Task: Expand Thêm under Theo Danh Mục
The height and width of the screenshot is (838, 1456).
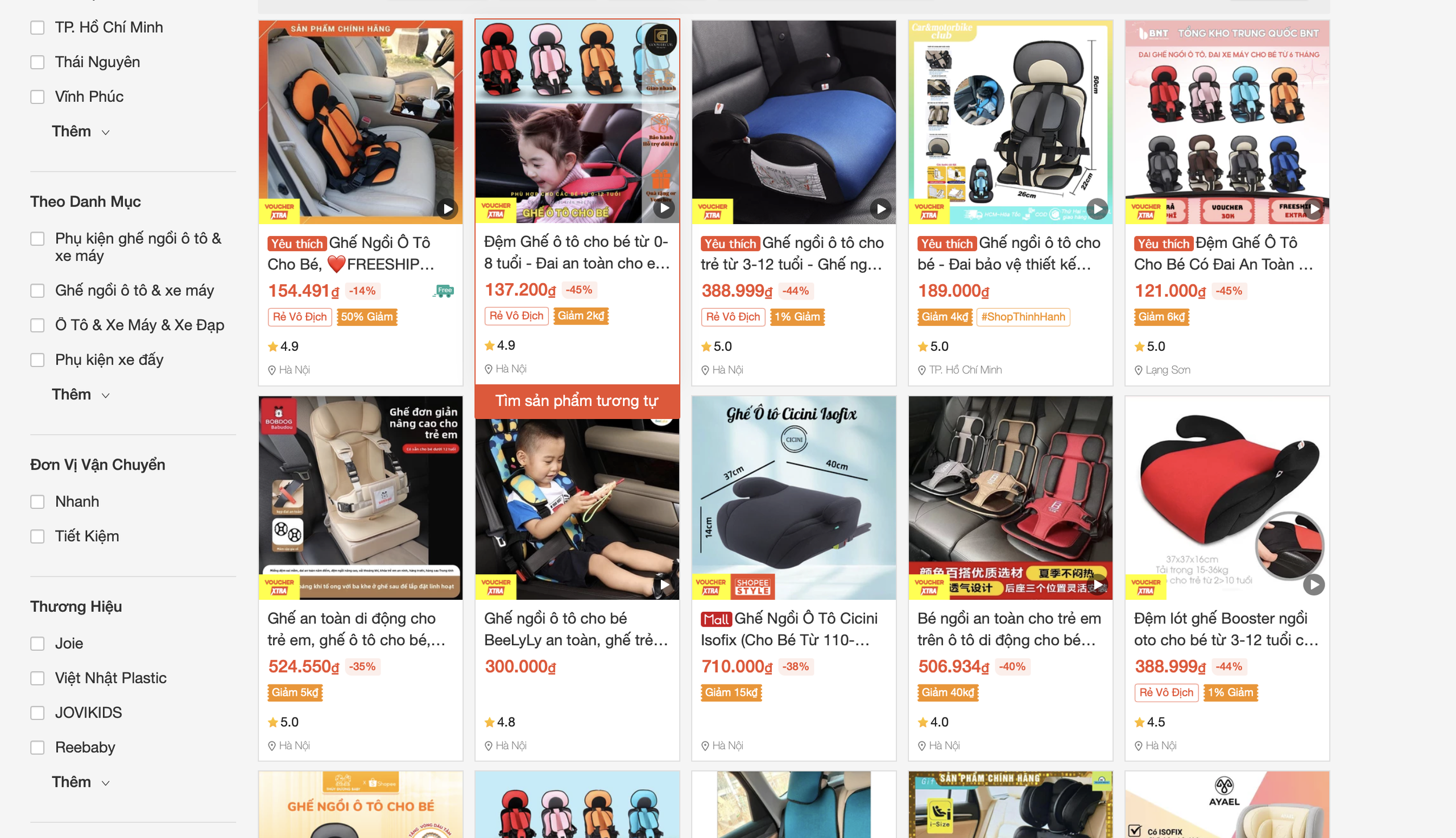Action: pos(81,394)
